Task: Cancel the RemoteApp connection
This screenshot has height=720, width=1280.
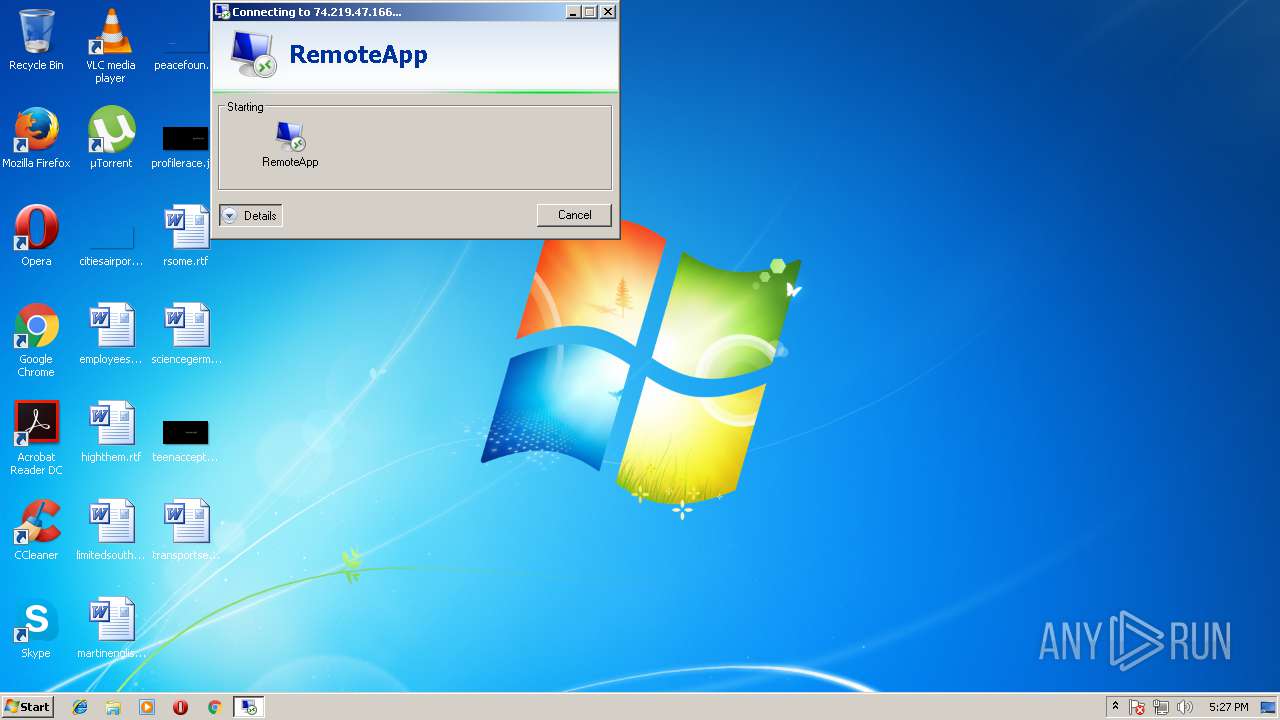Action: click(x=574, y=215)
